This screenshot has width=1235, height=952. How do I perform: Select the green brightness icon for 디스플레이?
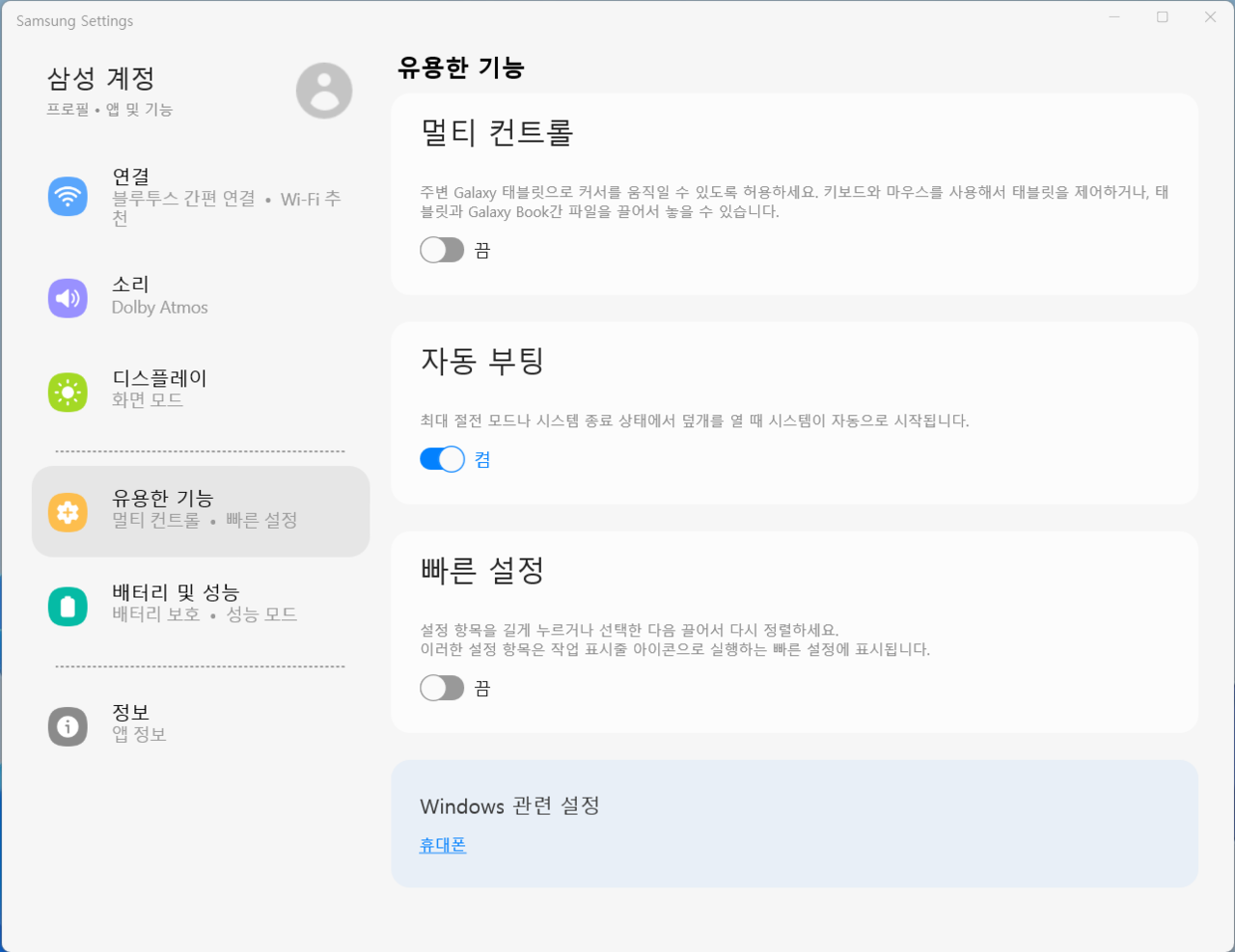coord(68,393)
